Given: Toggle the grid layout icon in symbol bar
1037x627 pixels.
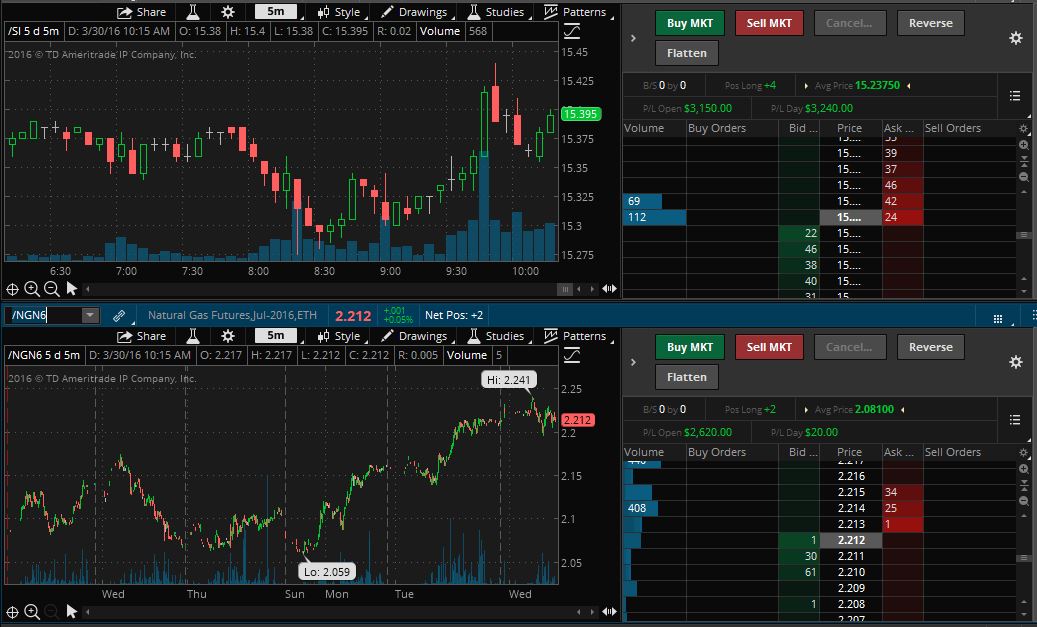Looking at the screenshot, I should click(997, 317).
